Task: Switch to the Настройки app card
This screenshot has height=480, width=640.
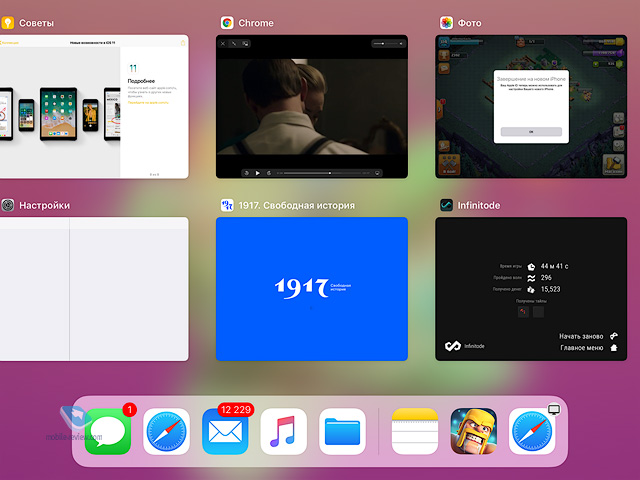Action: tap(94, 289)
